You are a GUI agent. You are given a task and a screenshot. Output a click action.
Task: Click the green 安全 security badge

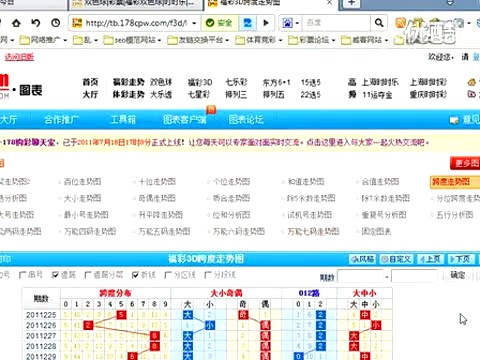click(219, 23)
